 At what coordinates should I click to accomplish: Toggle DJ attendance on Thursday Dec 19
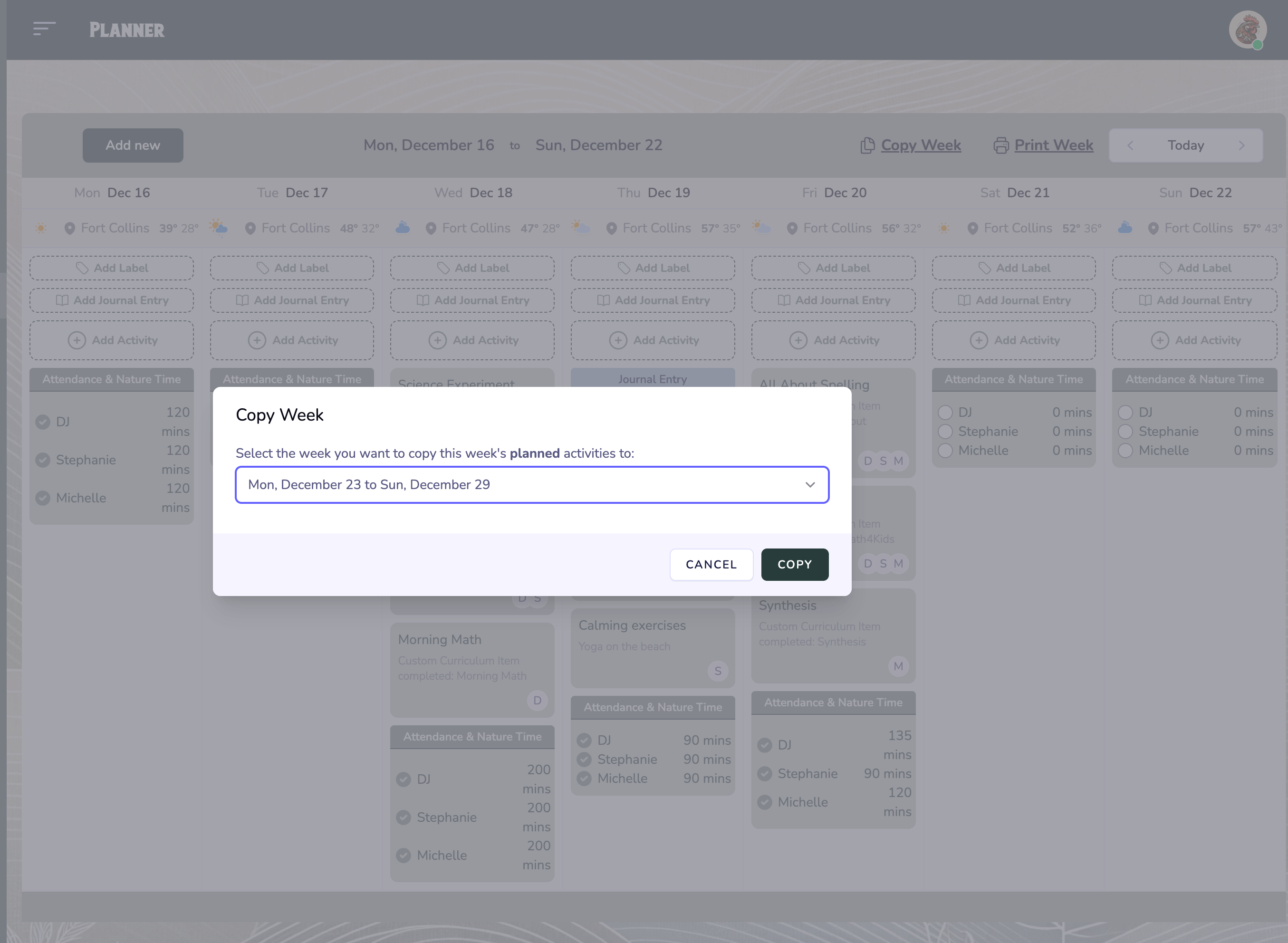point(584,741)
